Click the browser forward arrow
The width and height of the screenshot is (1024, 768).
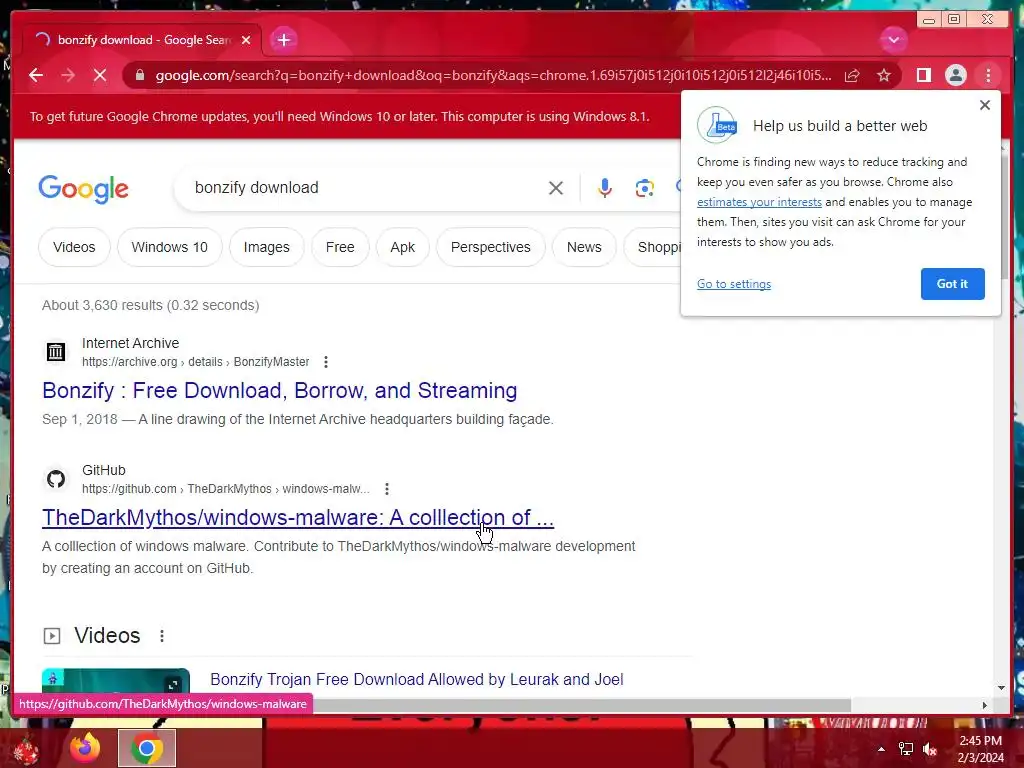68,75
